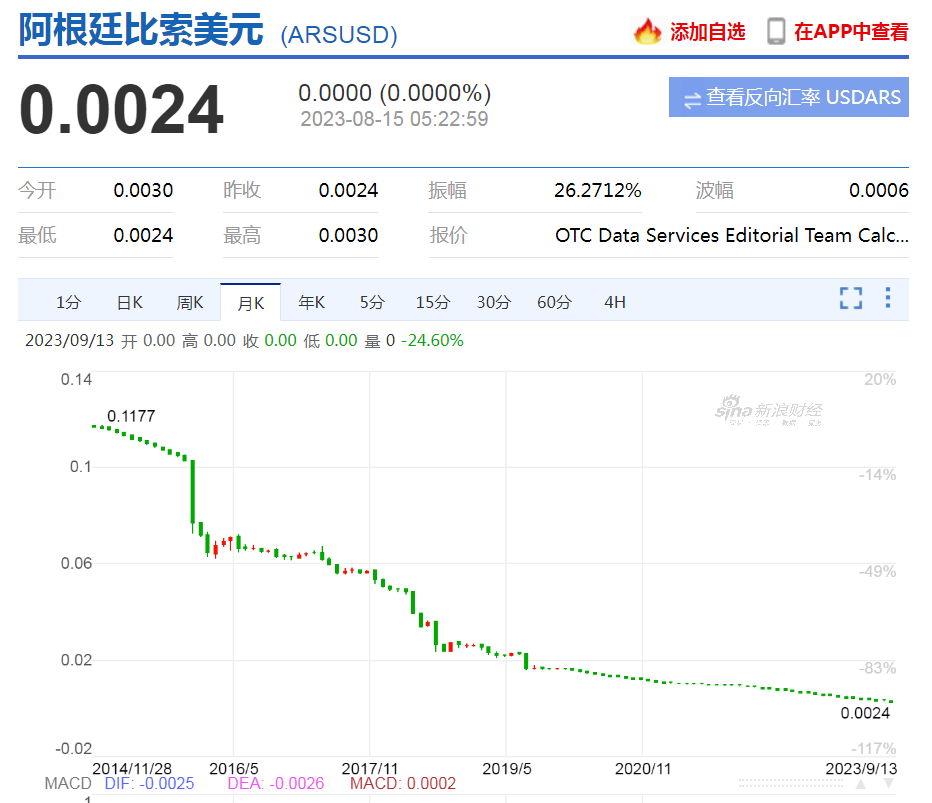This screenshot has height=803, width=932.
Task: Switch chart to 1分 tab
Action: pyautogui.click(x=68, y=302)
